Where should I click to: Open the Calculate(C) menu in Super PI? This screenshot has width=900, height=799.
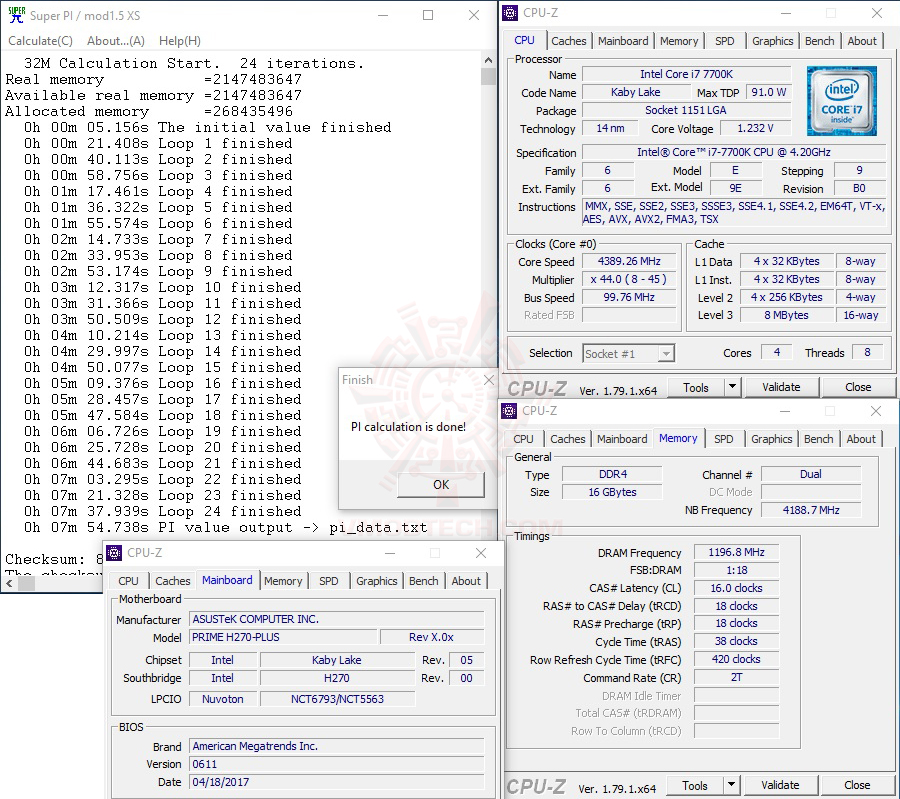point(40,41)
